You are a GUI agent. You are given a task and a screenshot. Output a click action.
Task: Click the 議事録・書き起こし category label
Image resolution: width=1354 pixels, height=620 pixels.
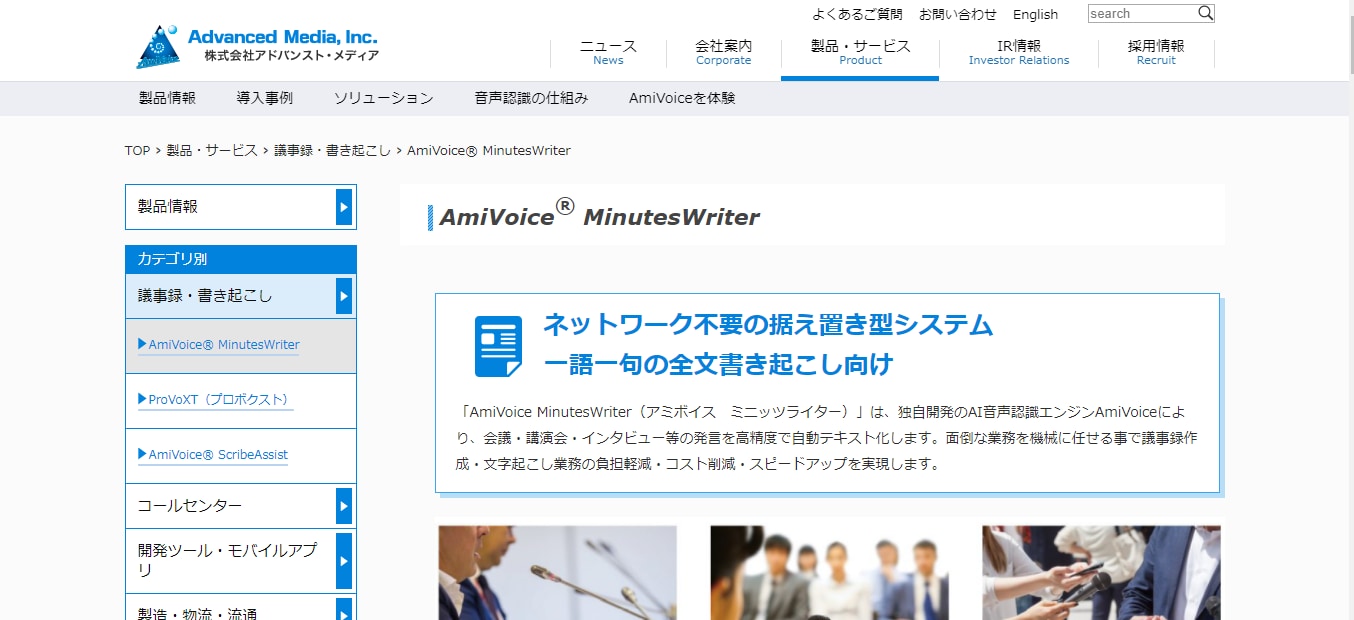coord(205,296)
